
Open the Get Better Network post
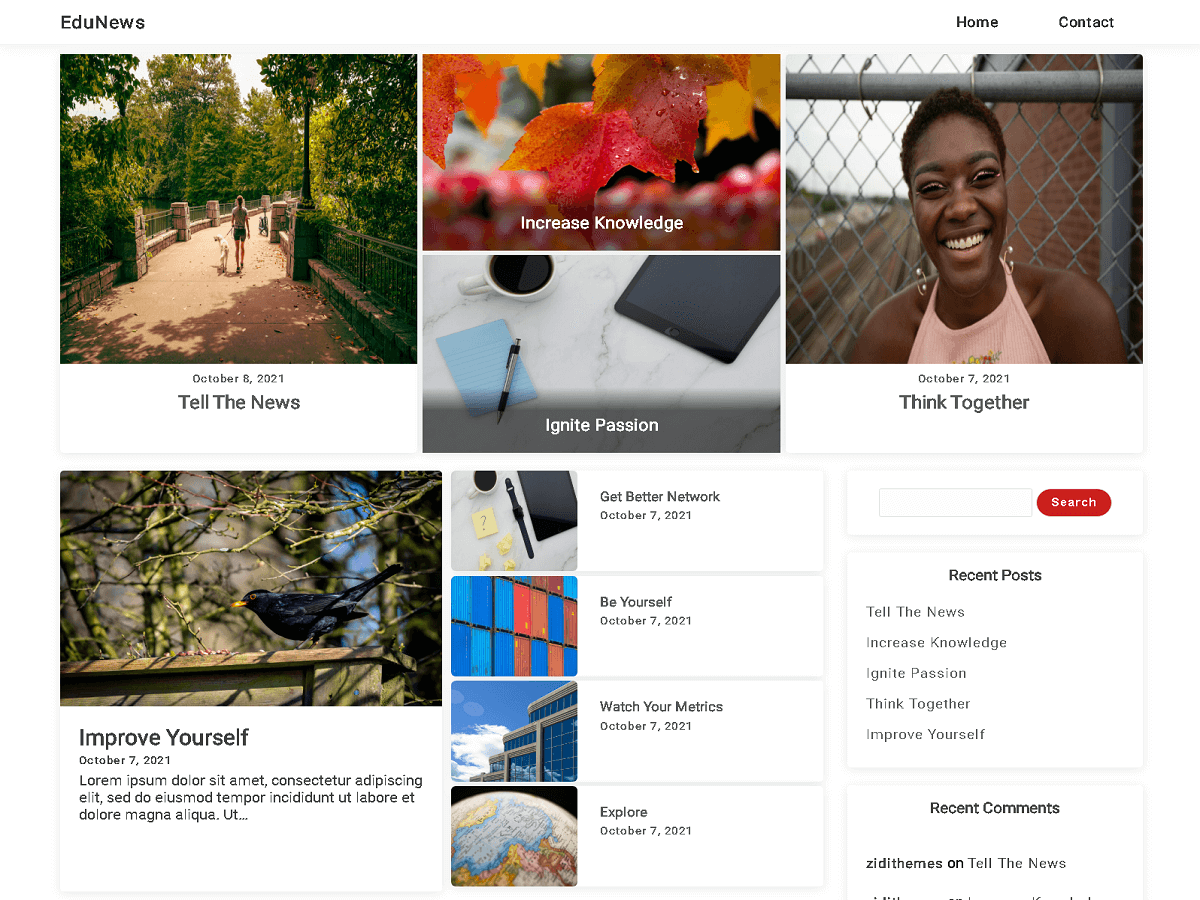(x=660, y=496)
